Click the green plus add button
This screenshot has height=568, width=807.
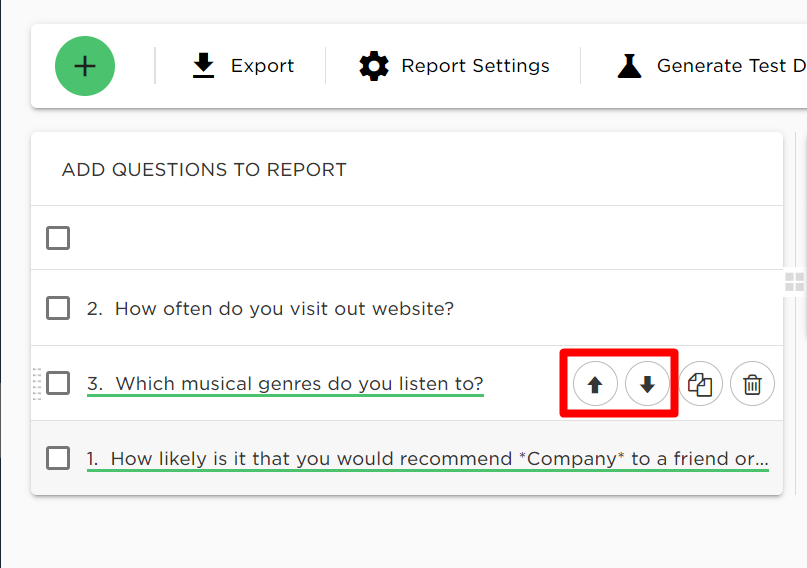coord(85,66)
